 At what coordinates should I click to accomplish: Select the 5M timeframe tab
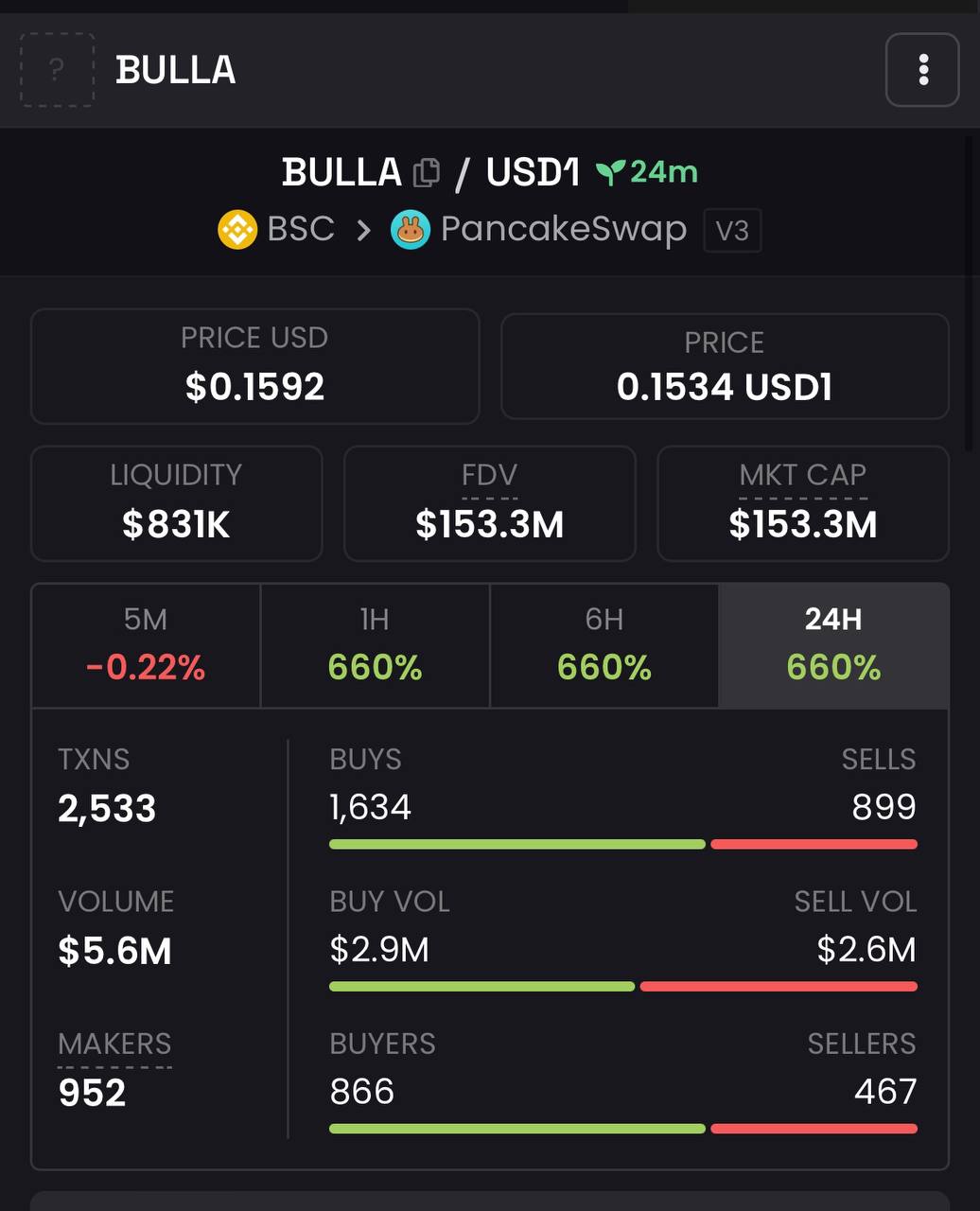[146, 645]
